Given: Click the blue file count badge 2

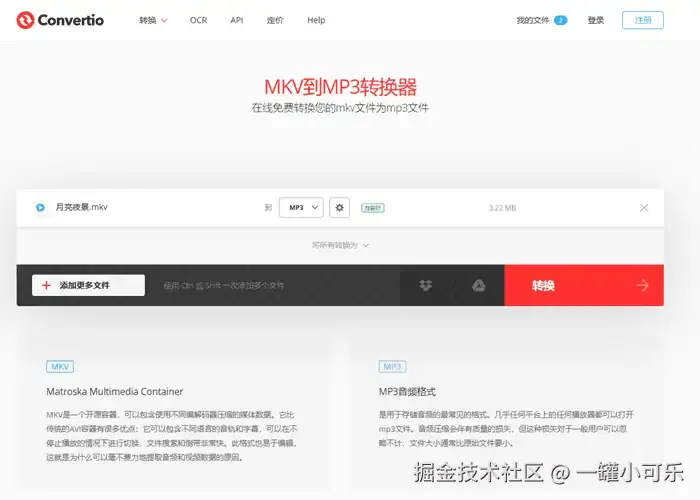Looking at the screenshot, I should coord(561,20).
